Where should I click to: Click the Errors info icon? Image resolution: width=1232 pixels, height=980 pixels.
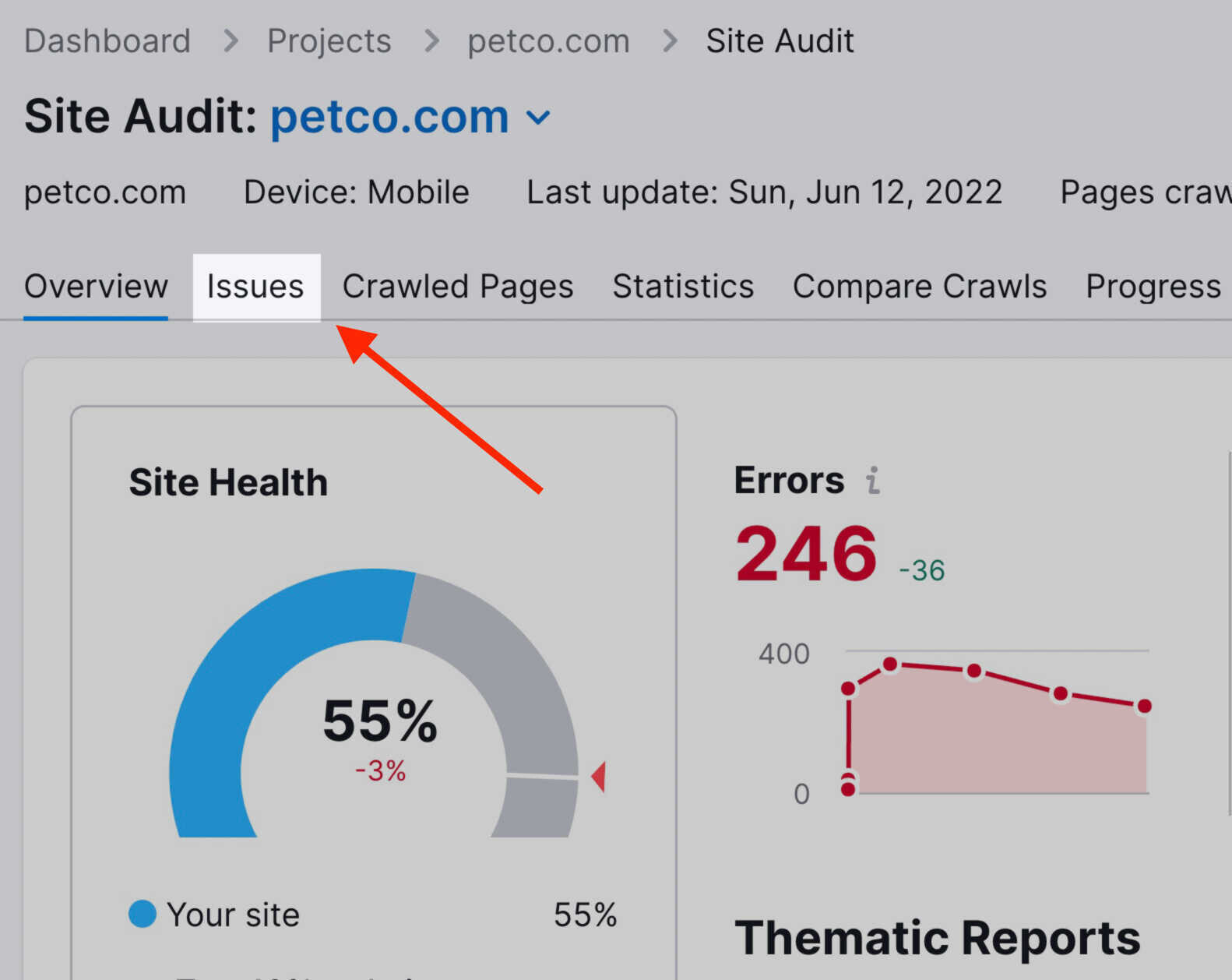873,481
